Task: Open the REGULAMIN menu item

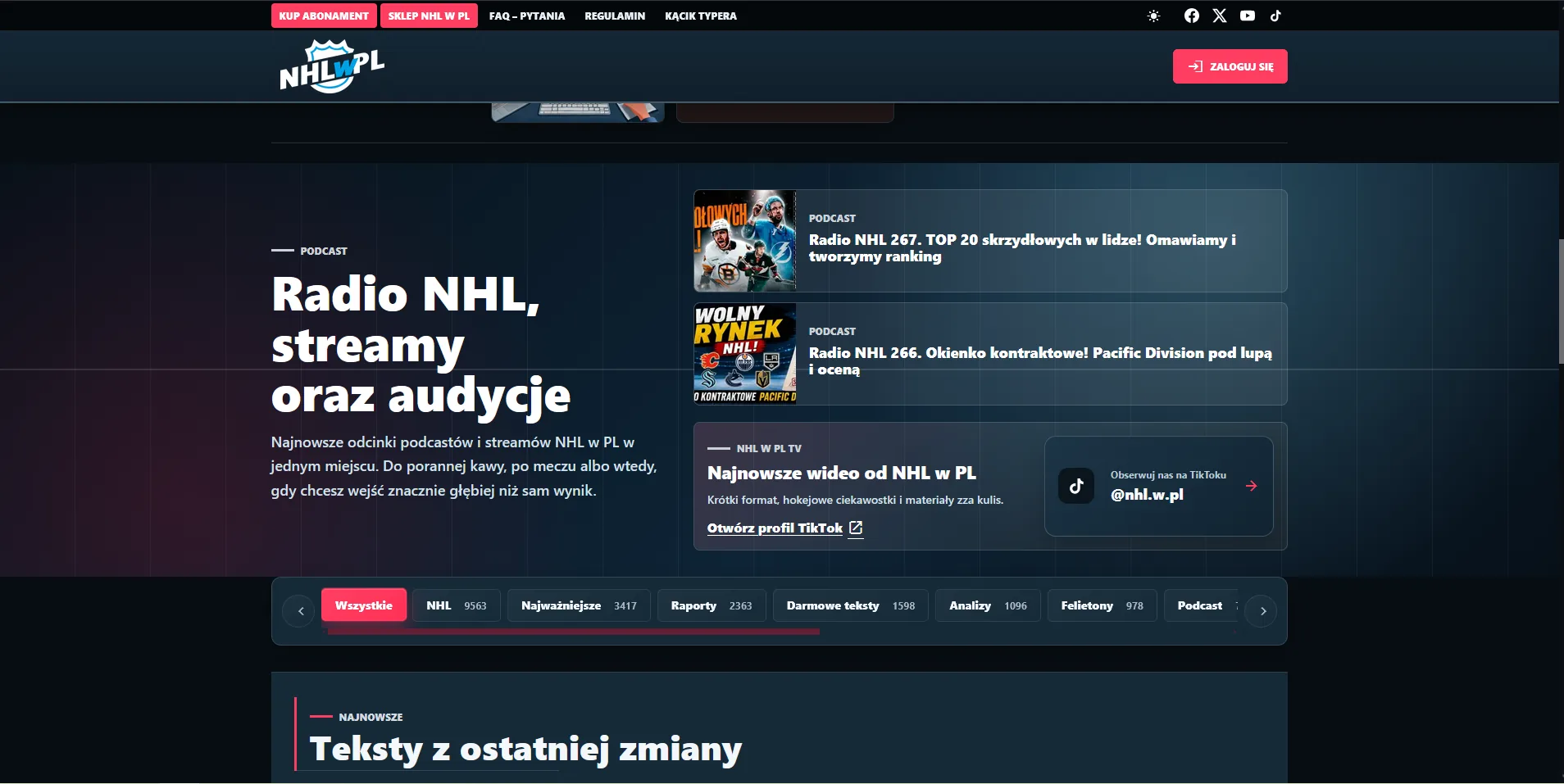Action: 615,16
